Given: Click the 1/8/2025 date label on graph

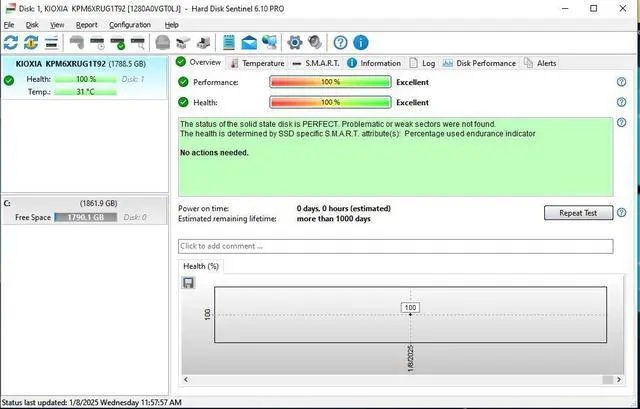Looking at the screenshot, I should tap(411, 358).
